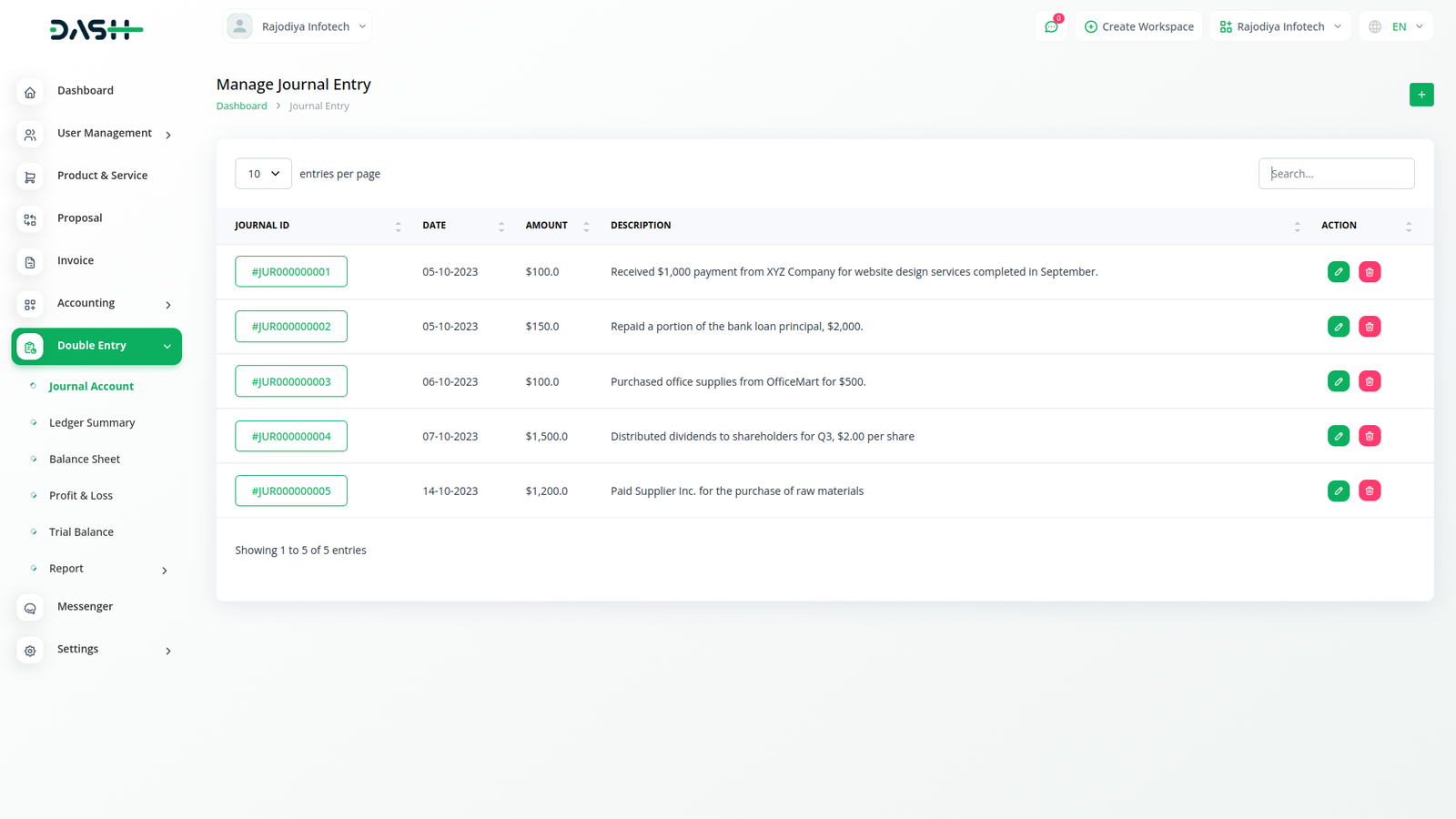1456x819 pixels.
Task: Click the Settings gear icon
Action: 30,651
